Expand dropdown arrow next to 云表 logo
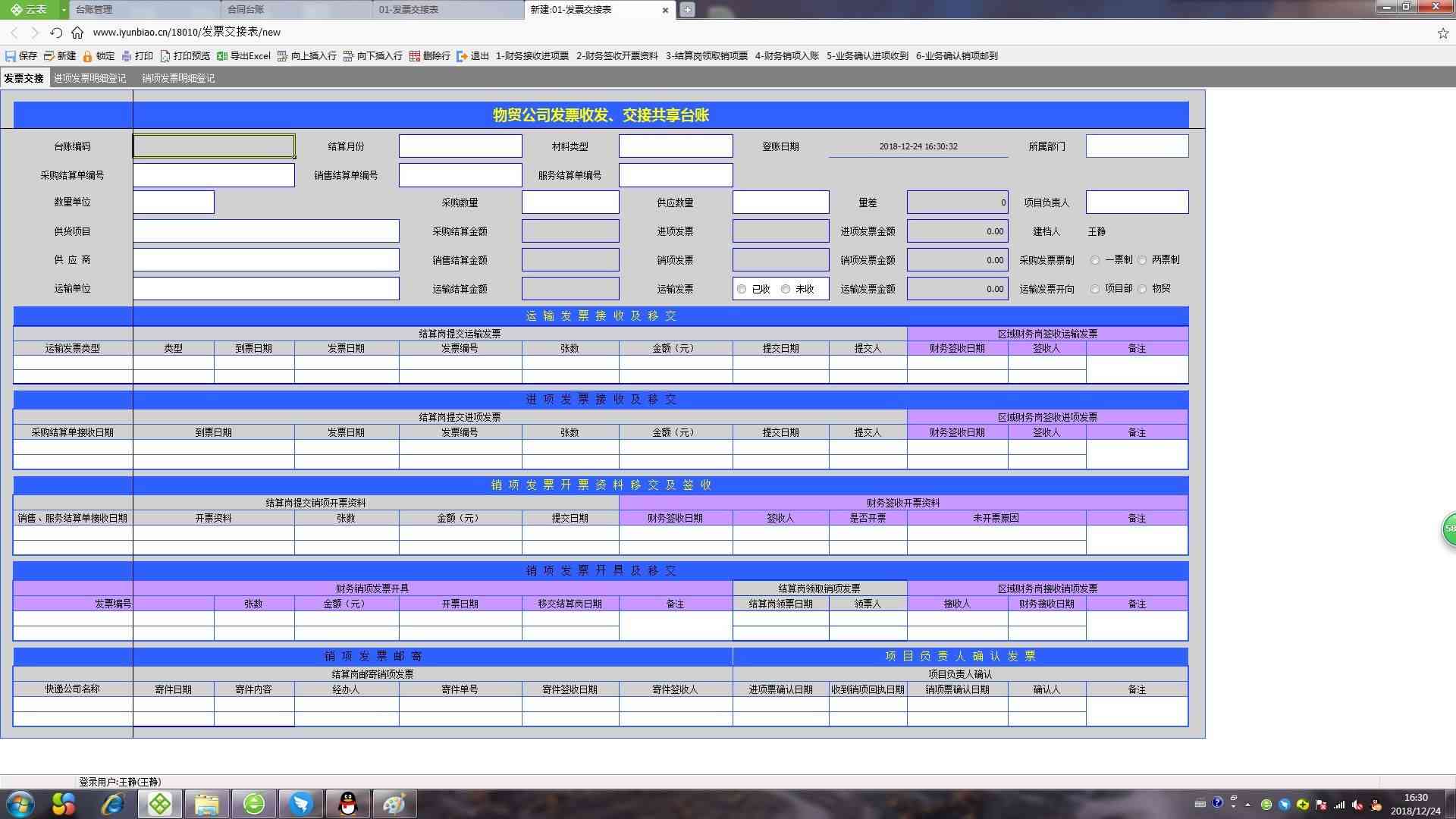 [64, 9]
